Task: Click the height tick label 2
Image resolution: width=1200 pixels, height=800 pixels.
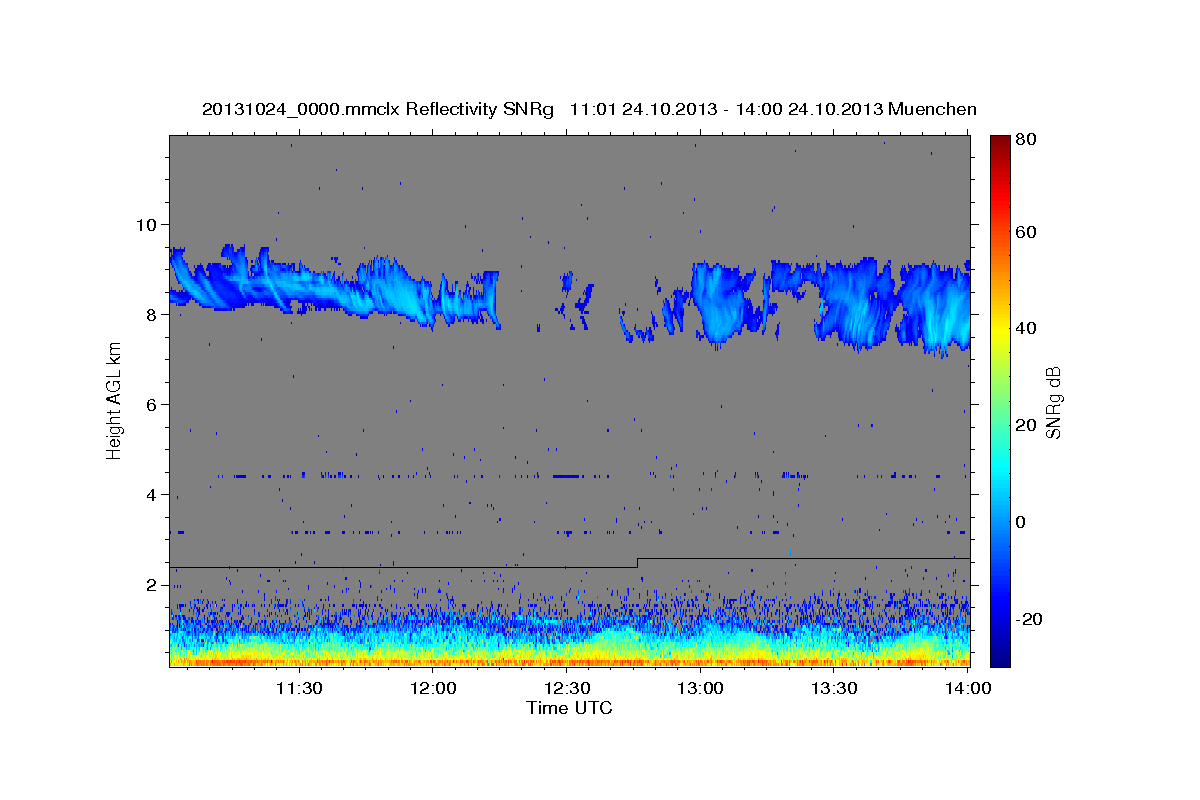Action: tap(153, 585)
